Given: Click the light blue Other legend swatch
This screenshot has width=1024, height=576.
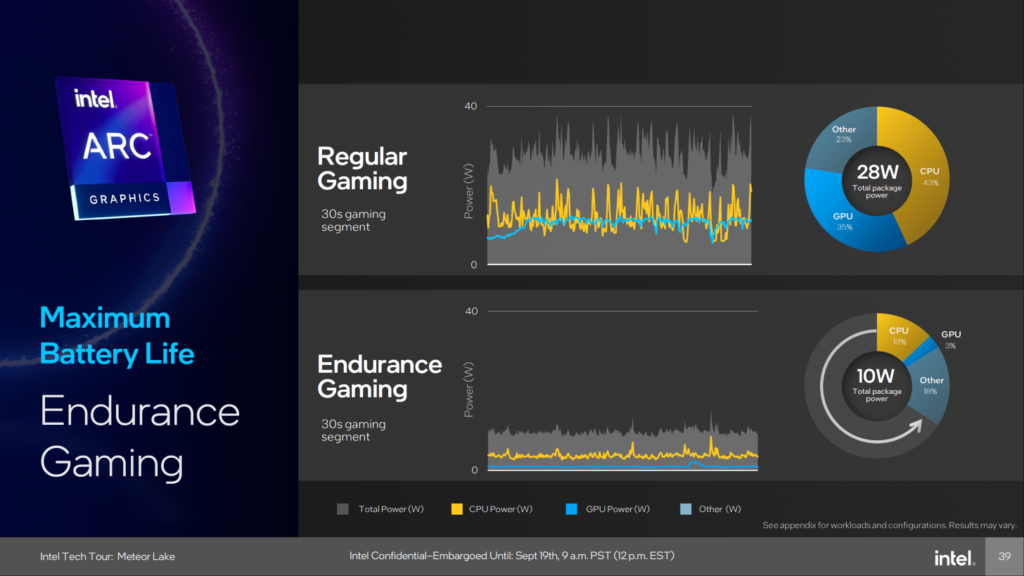Looking at the screenshot, I should click(686, 509).
